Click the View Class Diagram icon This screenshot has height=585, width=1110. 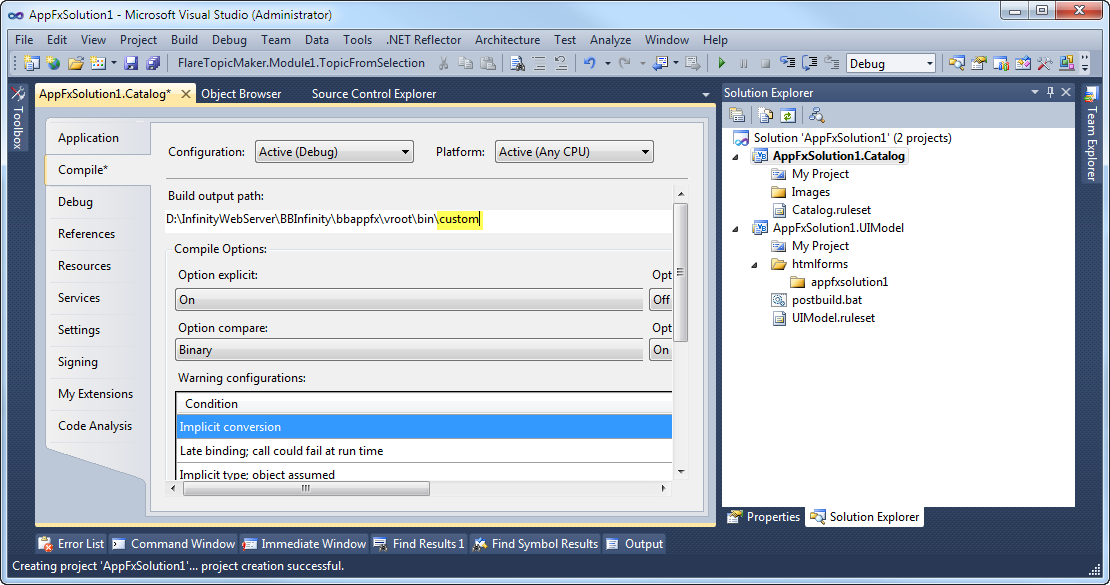click(816, 115)
